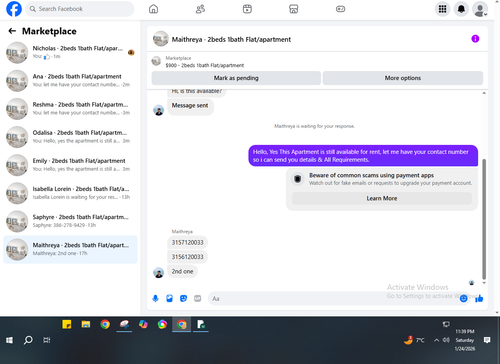The image size is (500, 364).
Task: Open the Friends icon in top navigation
Action: (x=200, y=9)
